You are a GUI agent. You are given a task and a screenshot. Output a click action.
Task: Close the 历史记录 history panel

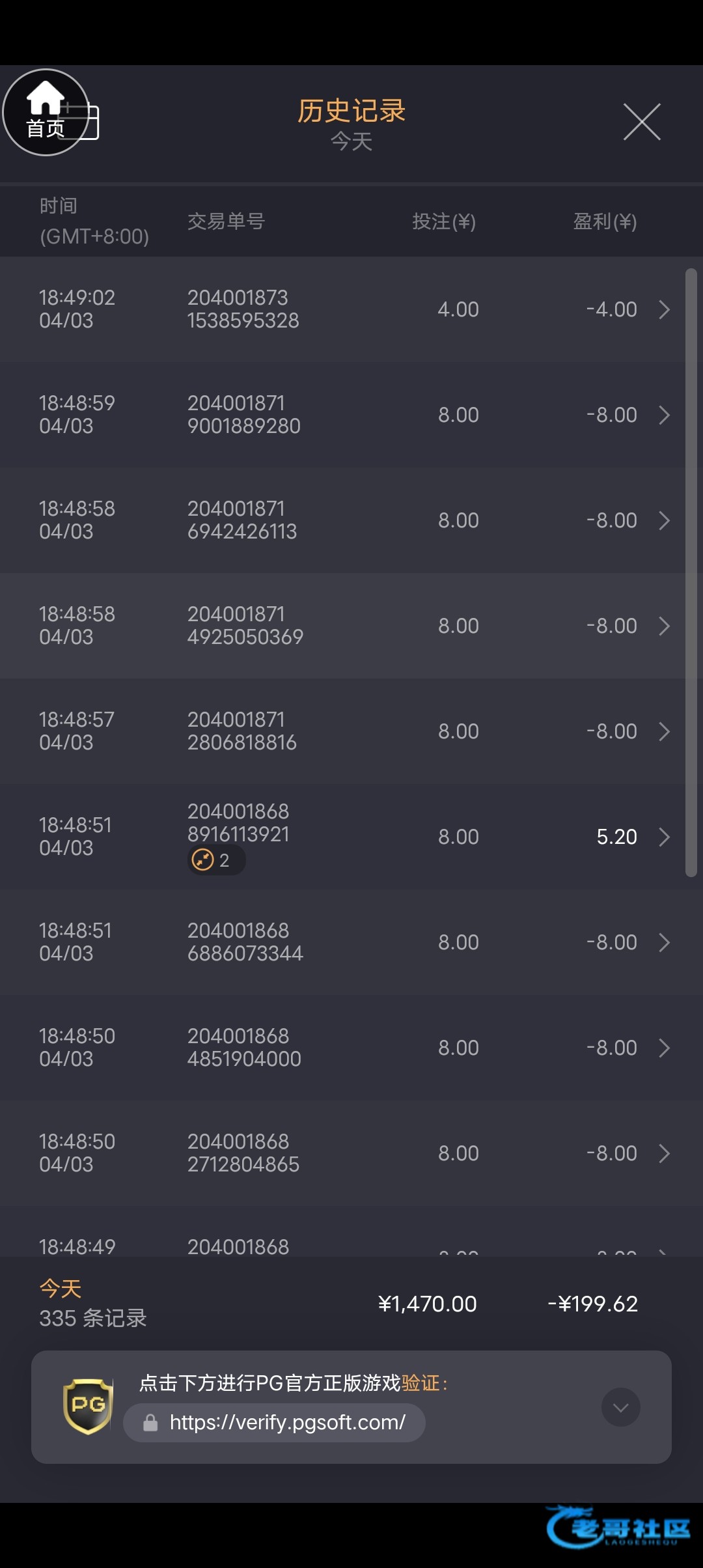click(x=642, y=122)
